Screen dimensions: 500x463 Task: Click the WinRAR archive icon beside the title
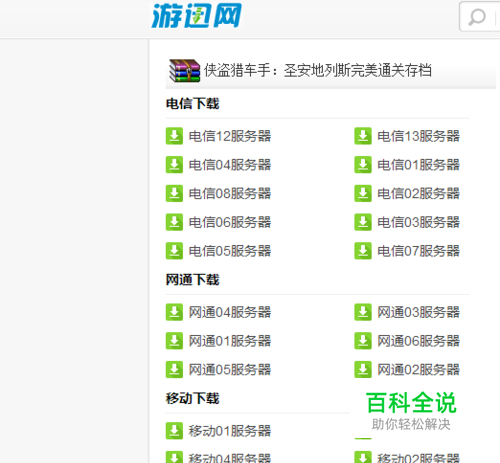(x=185, y=71)
